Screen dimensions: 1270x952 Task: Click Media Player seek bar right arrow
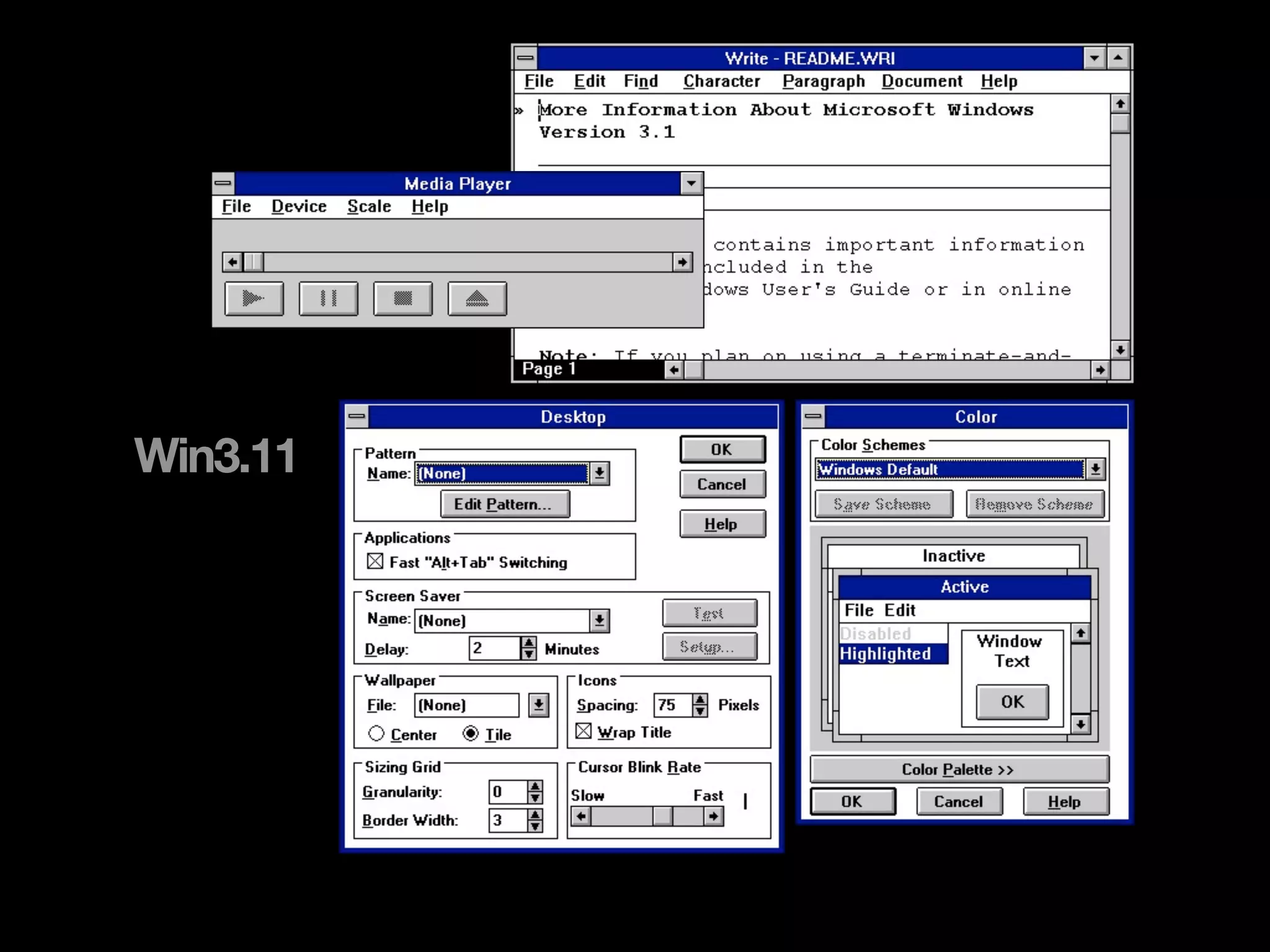tap(682, 262)
